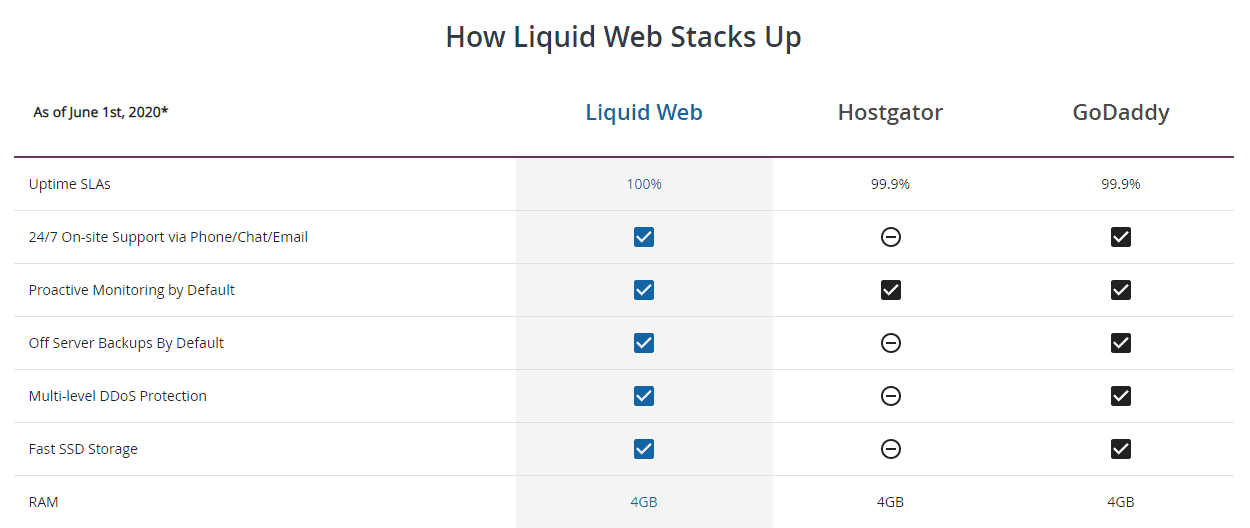This screenshot has width=1250, height=528.
Task: Click Hostgator Off Server Backups minus icon
Action: 891,343
